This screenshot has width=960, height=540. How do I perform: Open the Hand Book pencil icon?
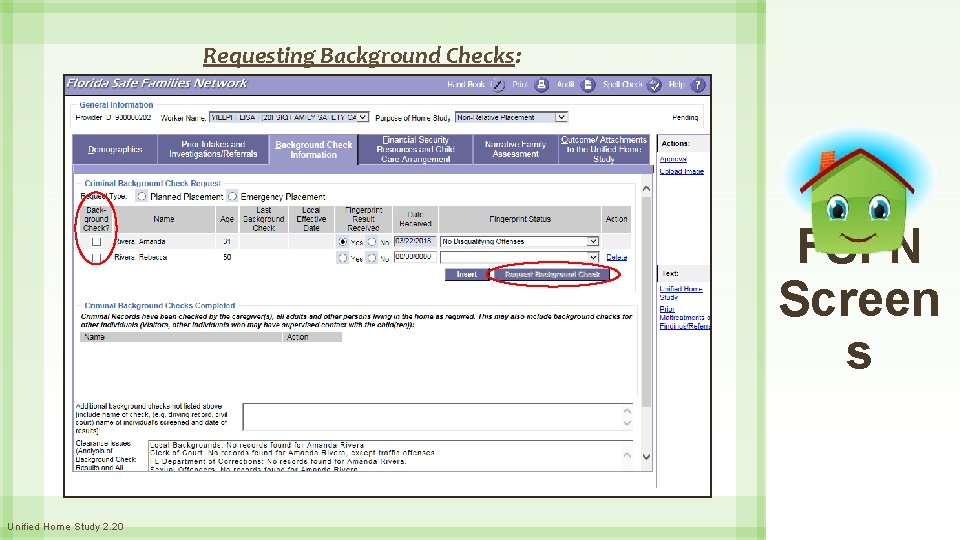[x=498, y=85]
